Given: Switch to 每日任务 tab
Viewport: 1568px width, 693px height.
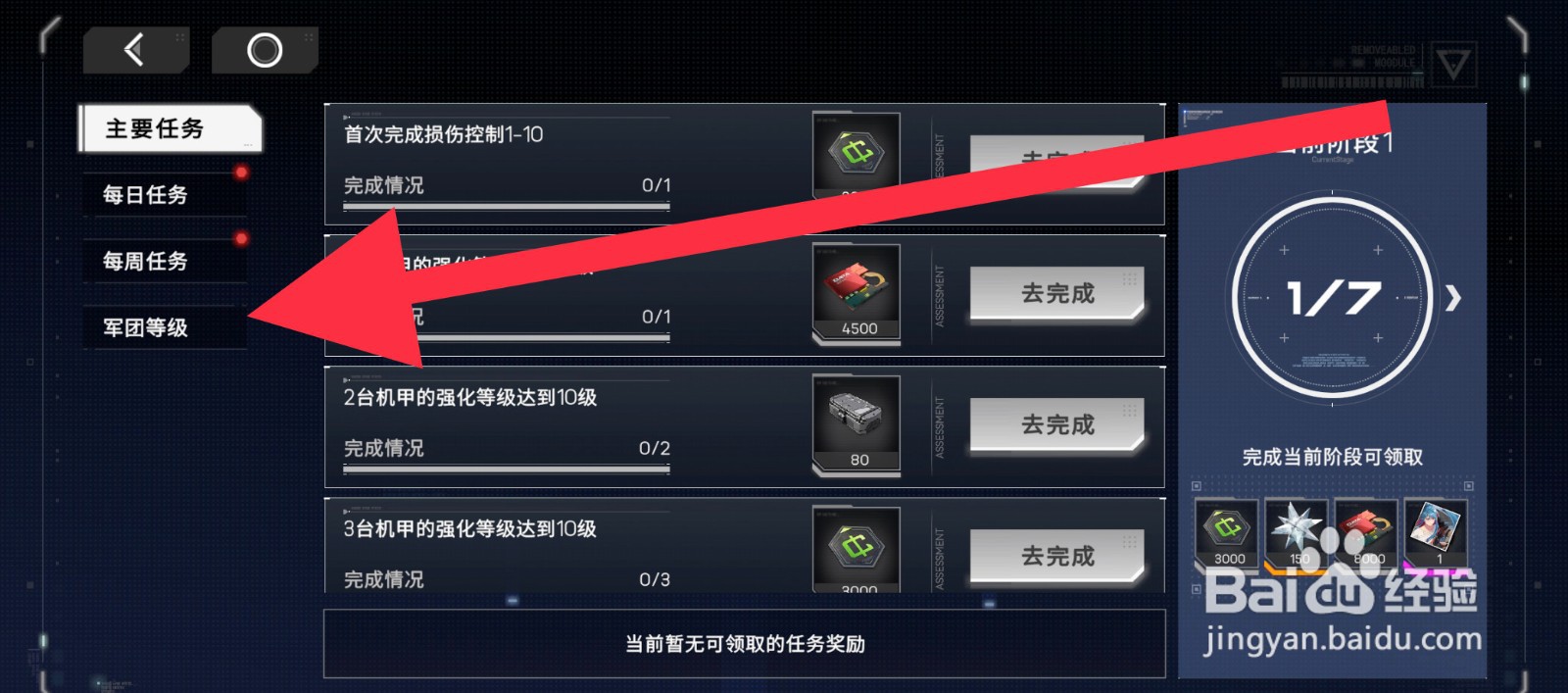Looking at the screenshot, I should point(165,195).
